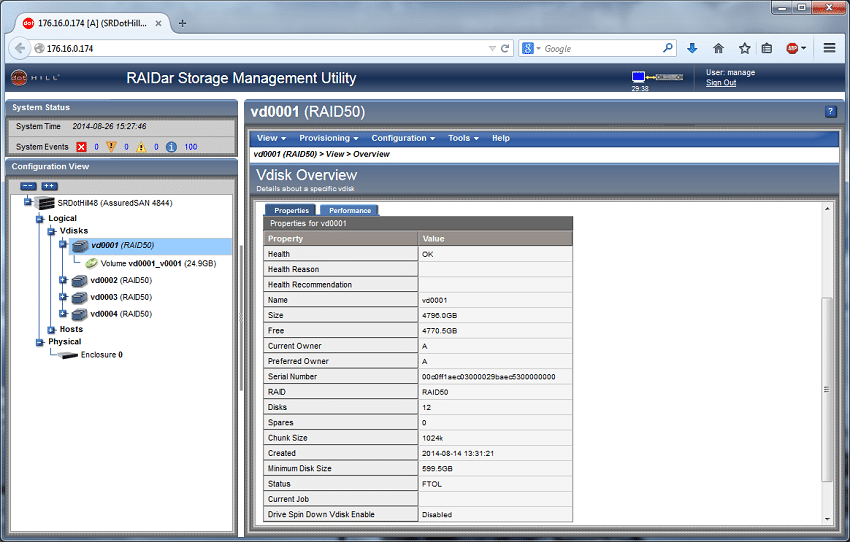Screen dimensions: 850x542
Task: Open the 100 informational events link
Action: click(x=191, y=147)
